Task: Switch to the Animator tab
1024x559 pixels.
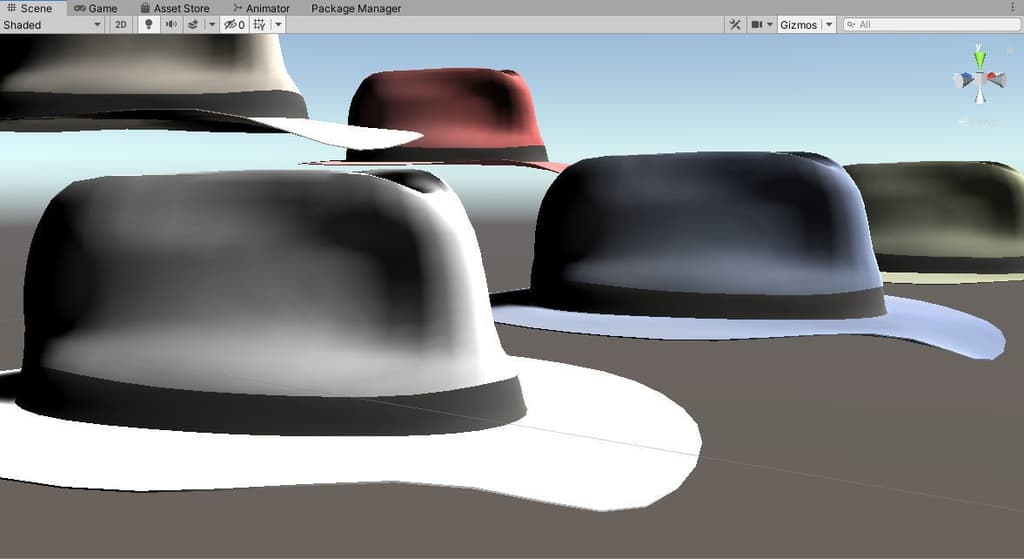Action: point(261,8)
